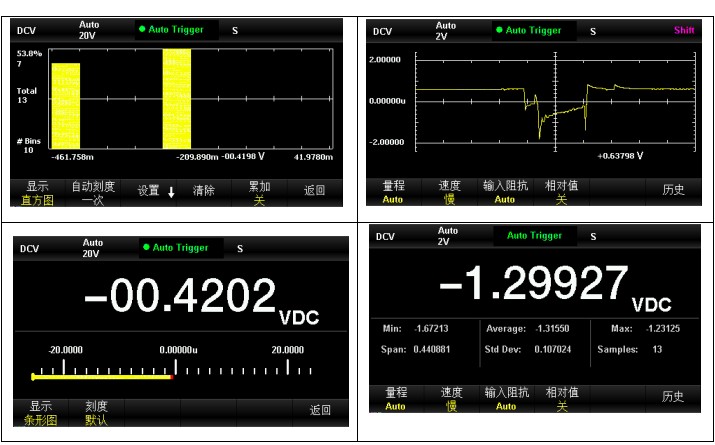Select 刻度 默认 scale softkey
Screen dimensions: 715x445
[96, 413]
